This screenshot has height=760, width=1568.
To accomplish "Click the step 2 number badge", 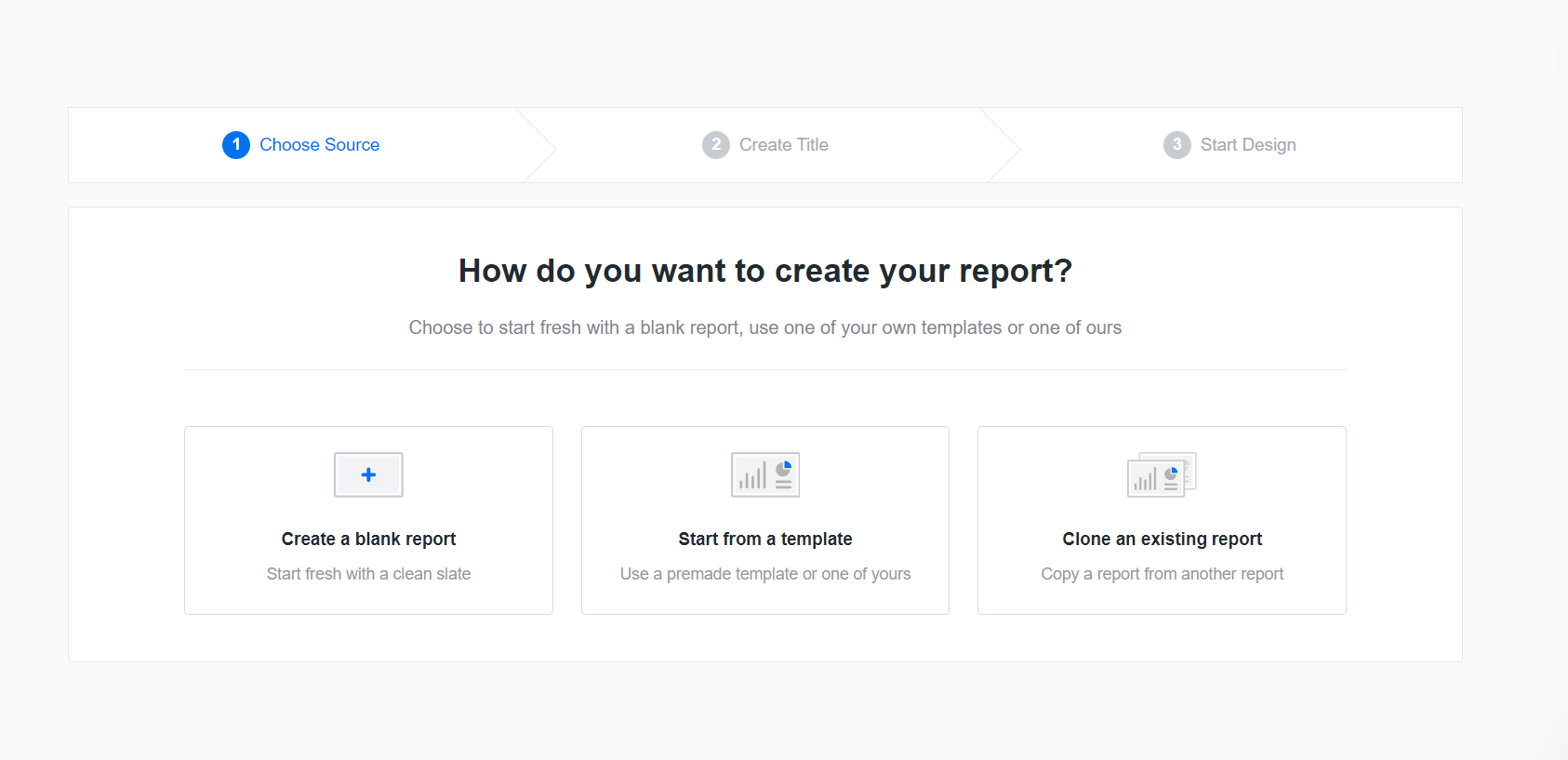I will 716,145.
